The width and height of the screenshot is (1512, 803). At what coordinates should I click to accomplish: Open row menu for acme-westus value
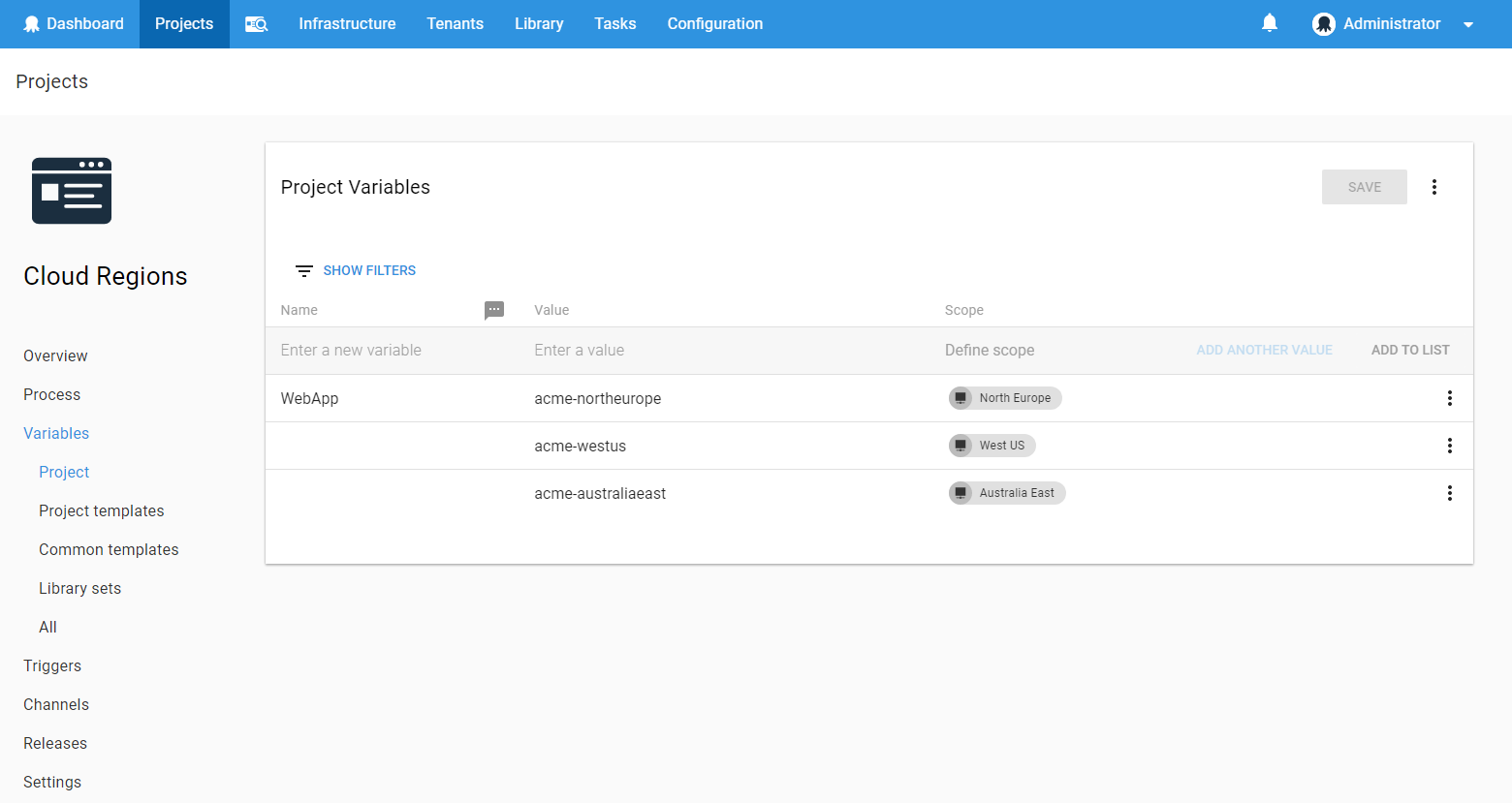(1449, 446)
